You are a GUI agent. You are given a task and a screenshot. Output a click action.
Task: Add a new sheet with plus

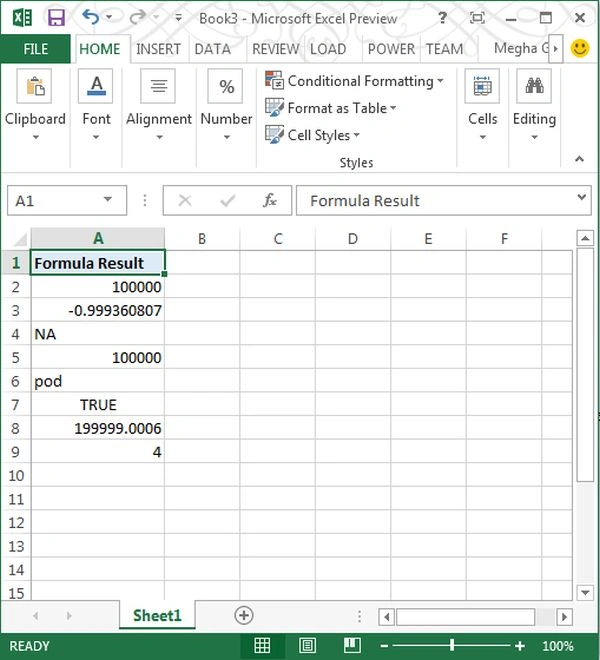tap(244, 615)
